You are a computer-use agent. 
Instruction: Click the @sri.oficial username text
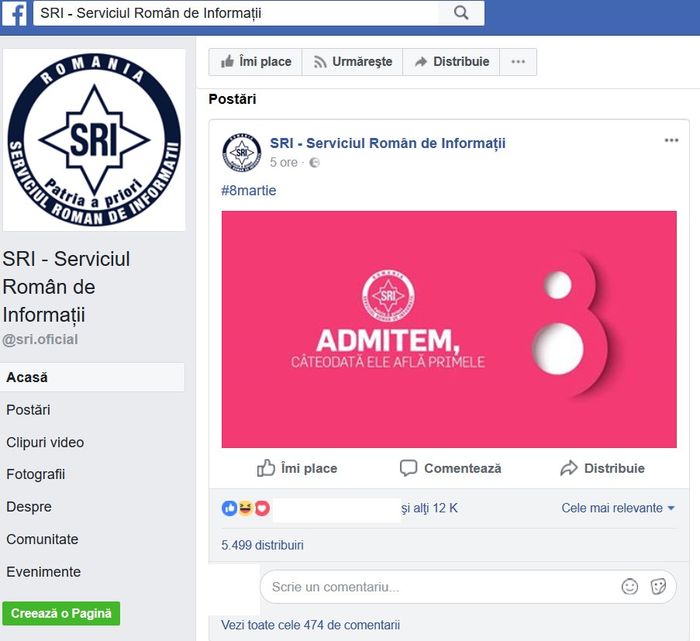coord(40,340)
